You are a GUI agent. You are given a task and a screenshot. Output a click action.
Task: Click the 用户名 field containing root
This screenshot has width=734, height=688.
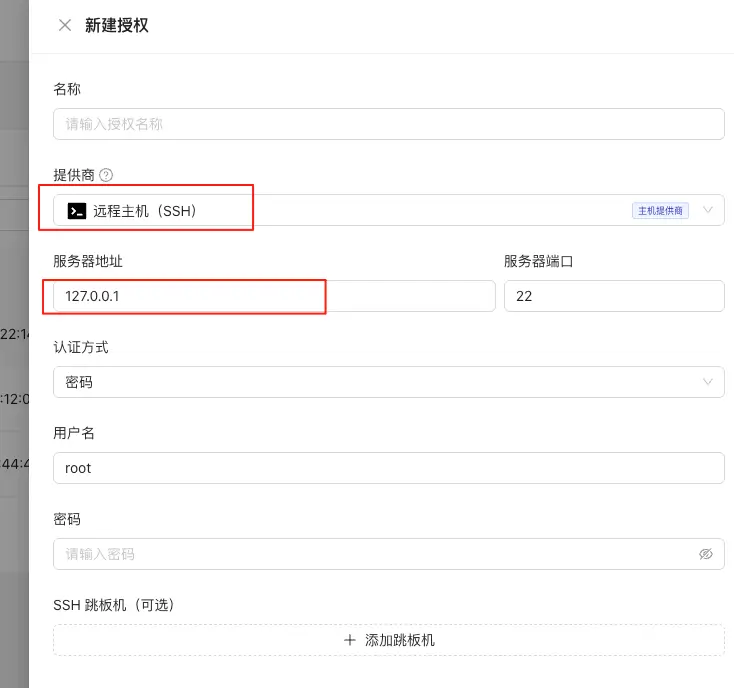388,468
